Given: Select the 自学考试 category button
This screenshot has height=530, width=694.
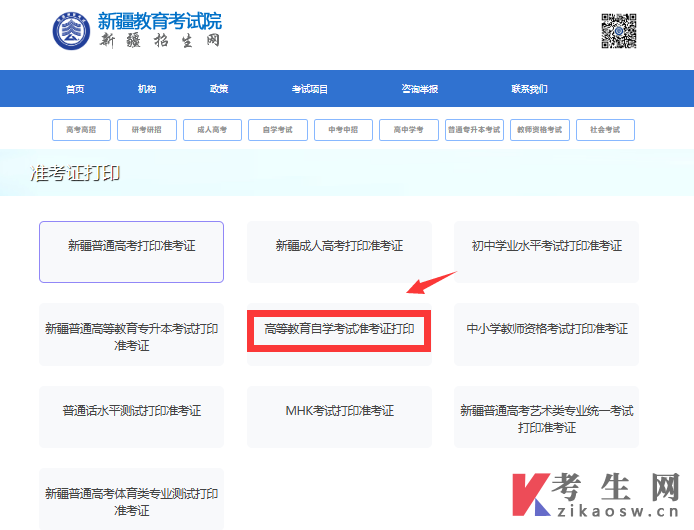Looking at the screenshot, I should click(x=278, y=130).
